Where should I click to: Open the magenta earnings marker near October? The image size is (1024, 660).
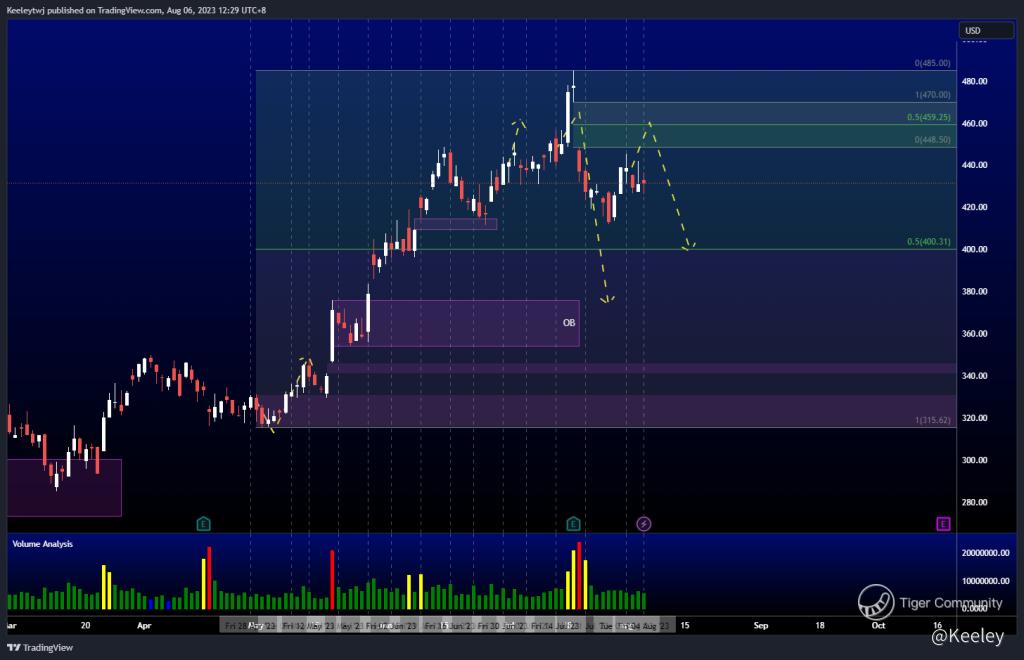tap(943, 524)
